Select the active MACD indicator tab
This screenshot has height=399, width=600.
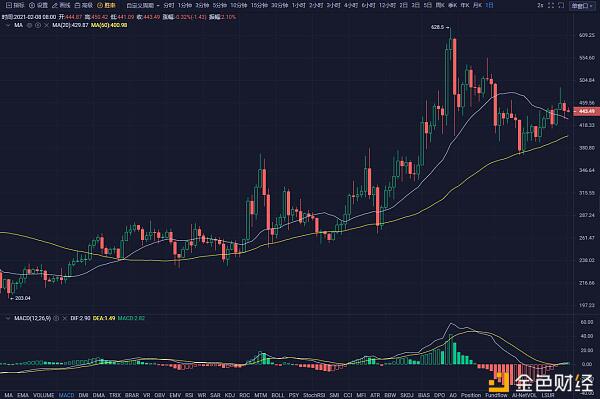(66, 395)
